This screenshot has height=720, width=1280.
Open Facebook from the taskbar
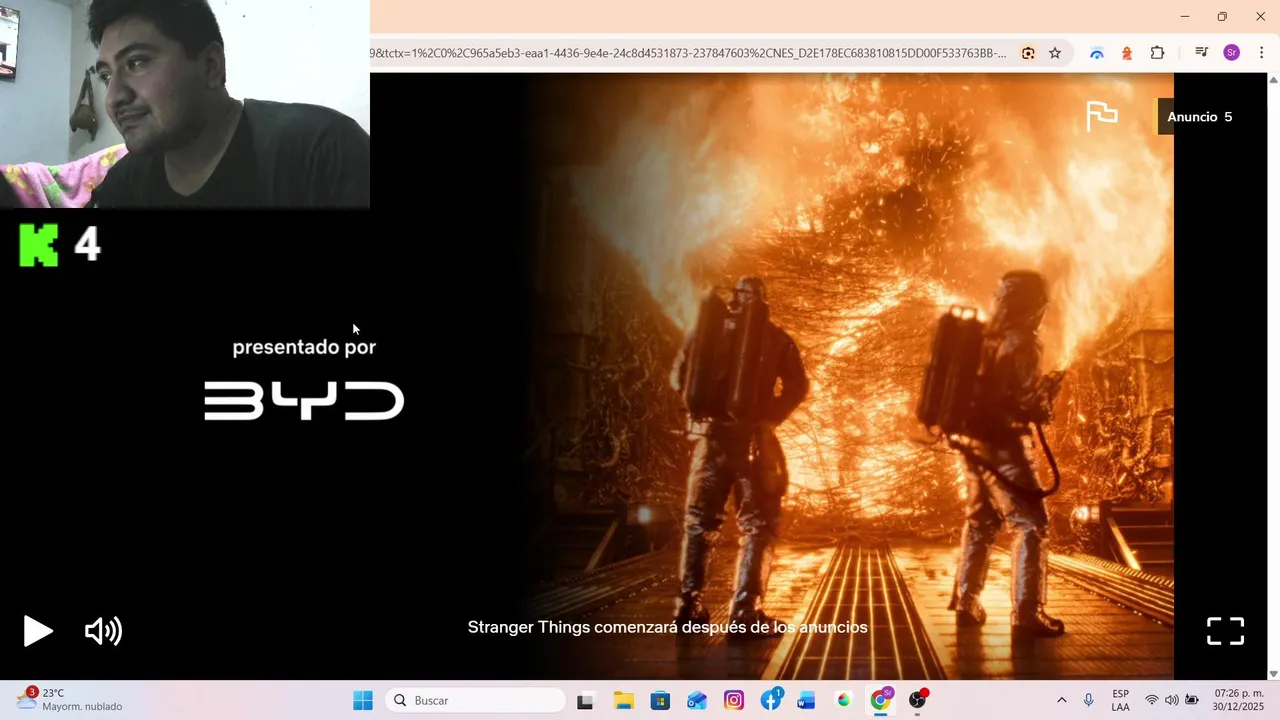(771, 700)
